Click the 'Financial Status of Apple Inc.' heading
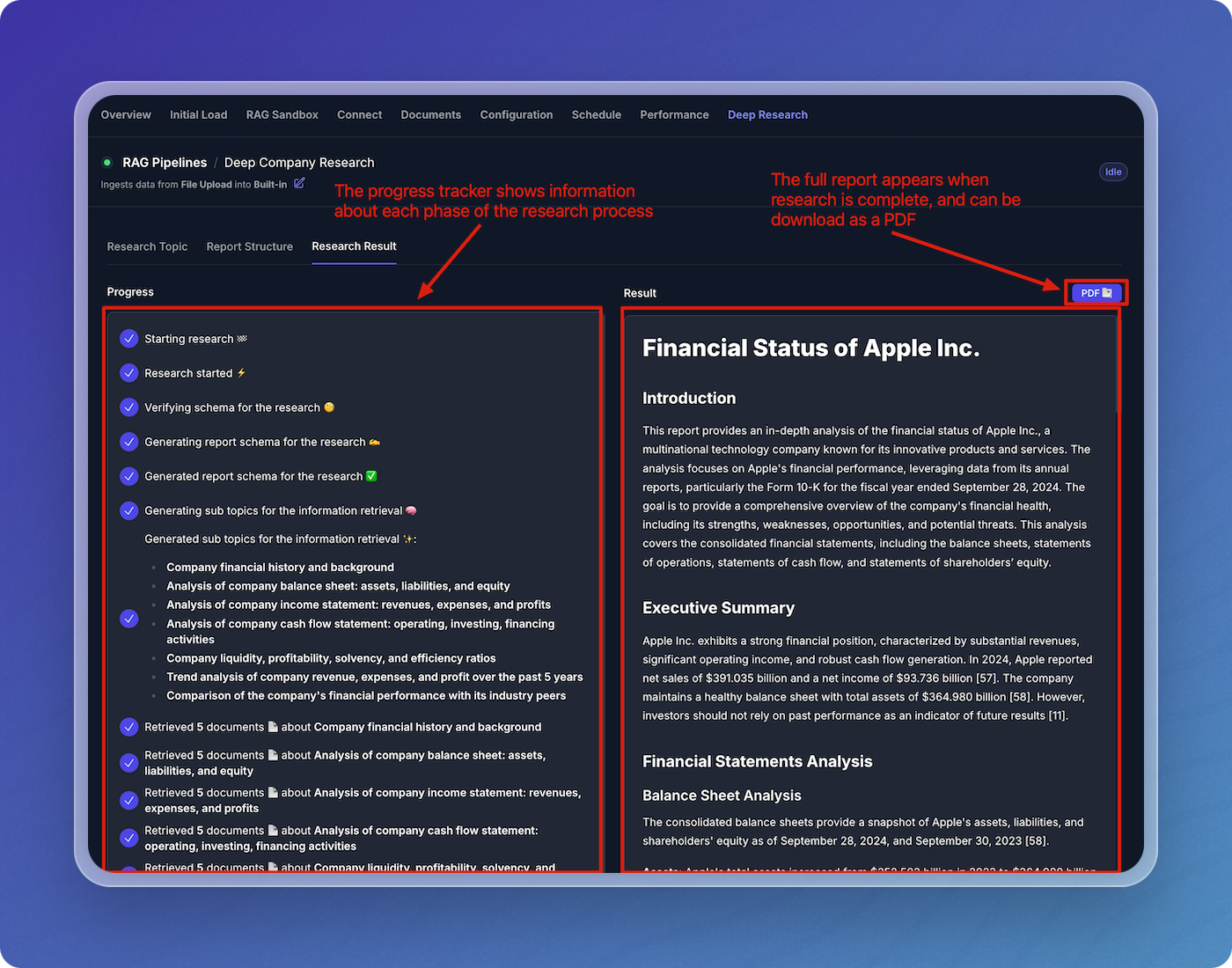Image resolution: width=1232 pixels, height=968 pixels. 810,348
